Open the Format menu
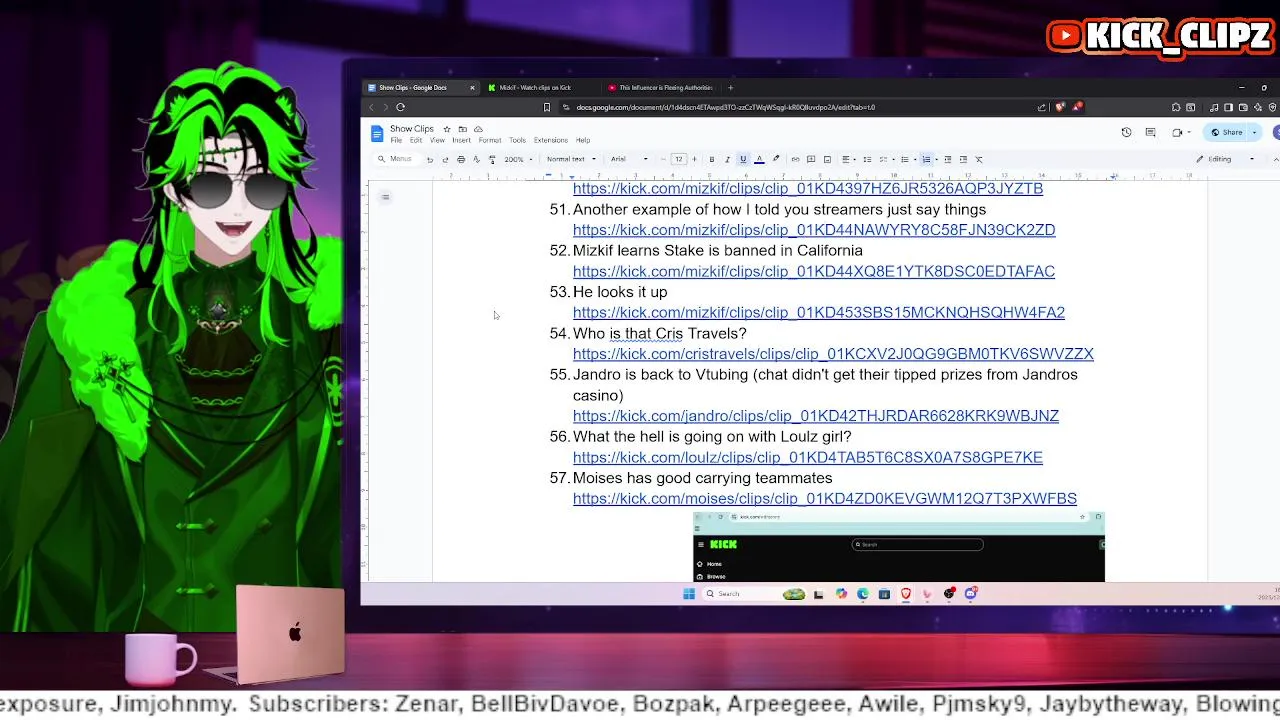This screenshot has width=1280, height=720. [x=490, y=140]
